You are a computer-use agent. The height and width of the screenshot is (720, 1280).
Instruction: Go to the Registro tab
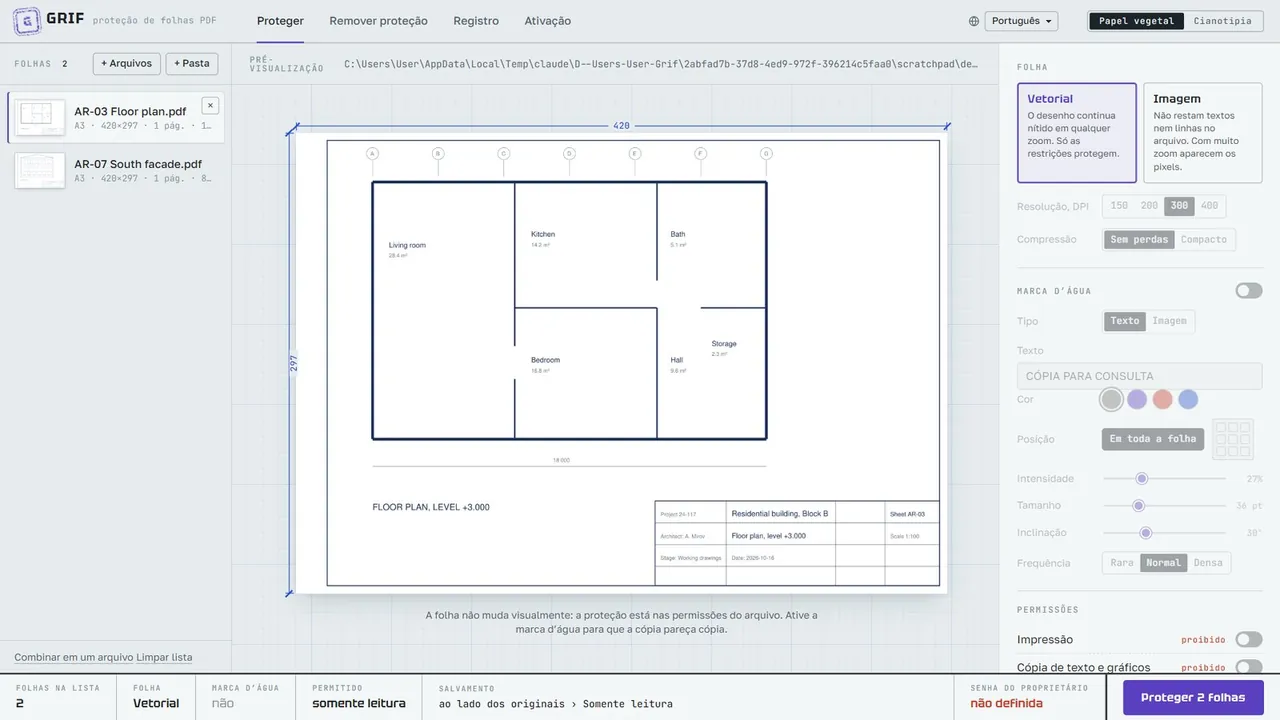476,21
